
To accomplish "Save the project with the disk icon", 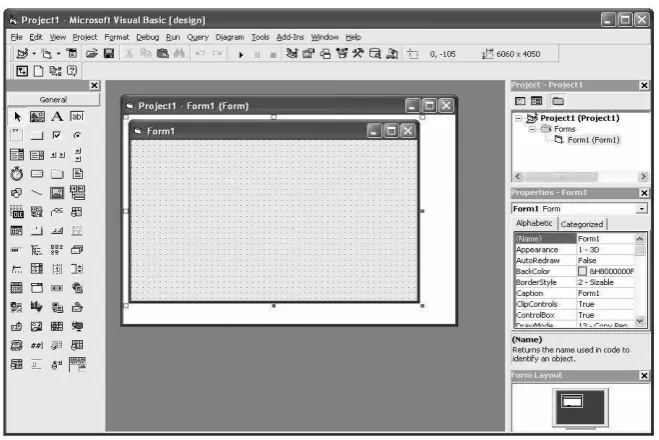I will pyautogui.click(x=109, y=53).
